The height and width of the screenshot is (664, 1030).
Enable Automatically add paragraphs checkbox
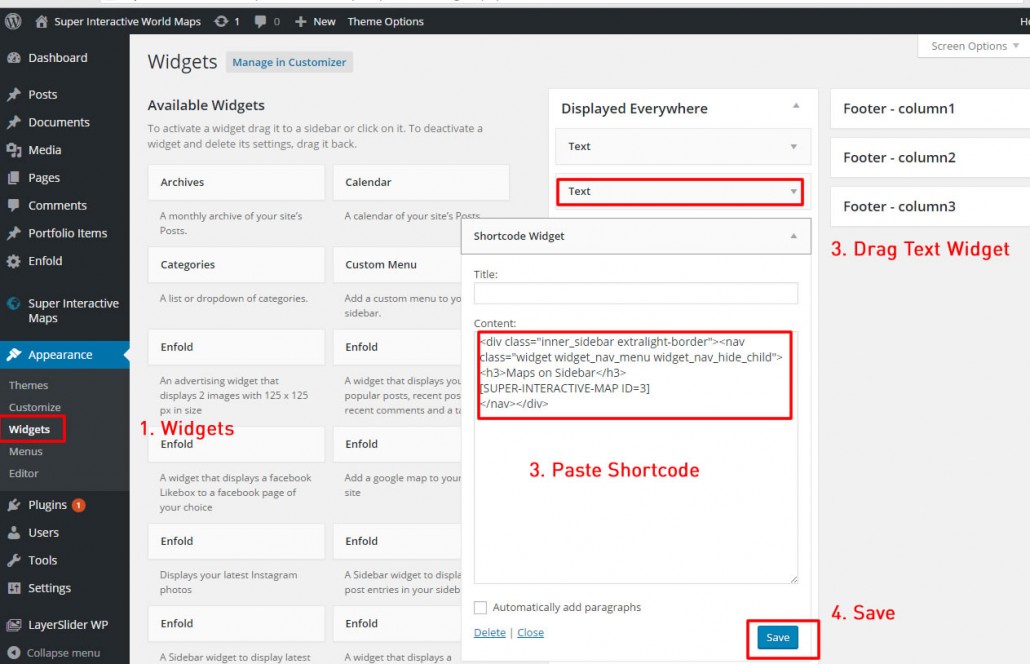[481, 607]
